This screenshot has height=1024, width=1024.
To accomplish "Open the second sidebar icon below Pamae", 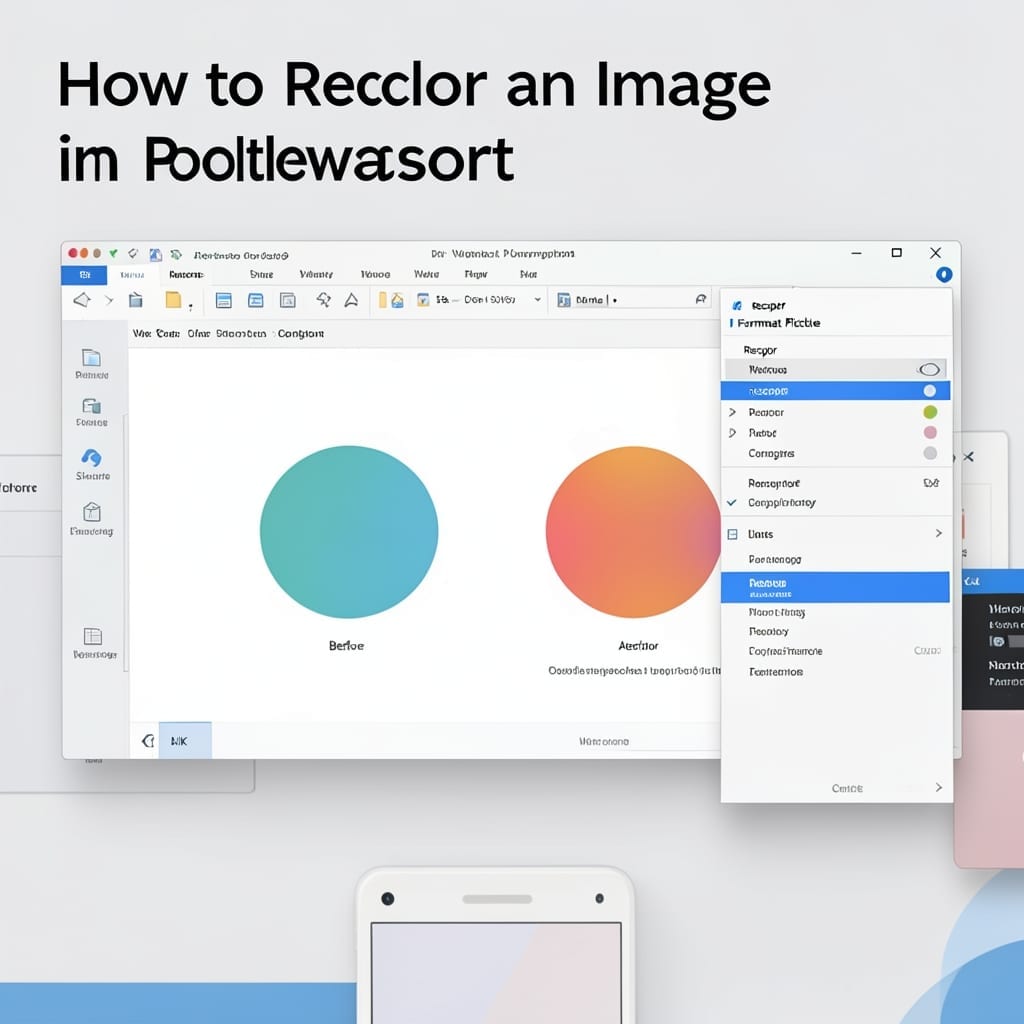I will (x=91, y=406).
